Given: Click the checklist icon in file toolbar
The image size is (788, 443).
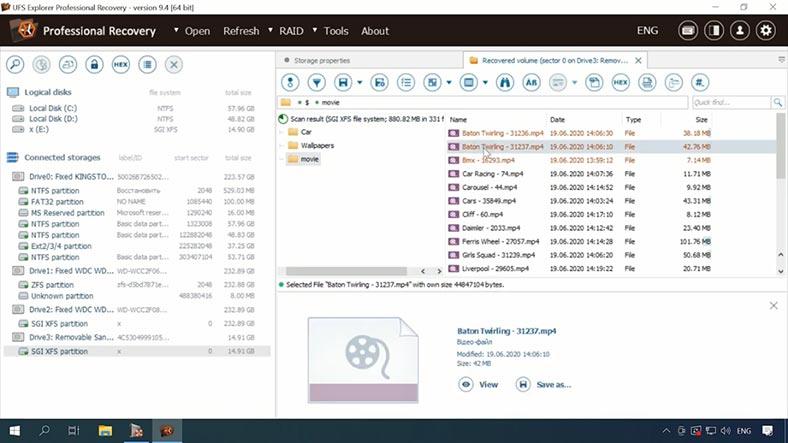Looking at the screenshot, I should tap(406, 82).
